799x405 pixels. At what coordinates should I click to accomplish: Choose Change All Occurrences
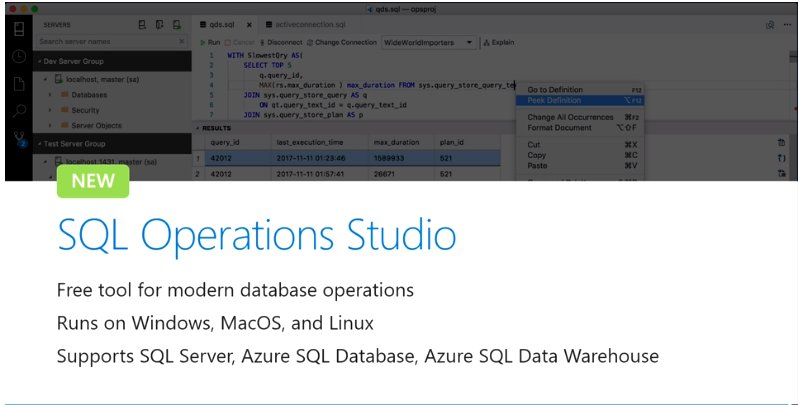(x=580, y=117)
